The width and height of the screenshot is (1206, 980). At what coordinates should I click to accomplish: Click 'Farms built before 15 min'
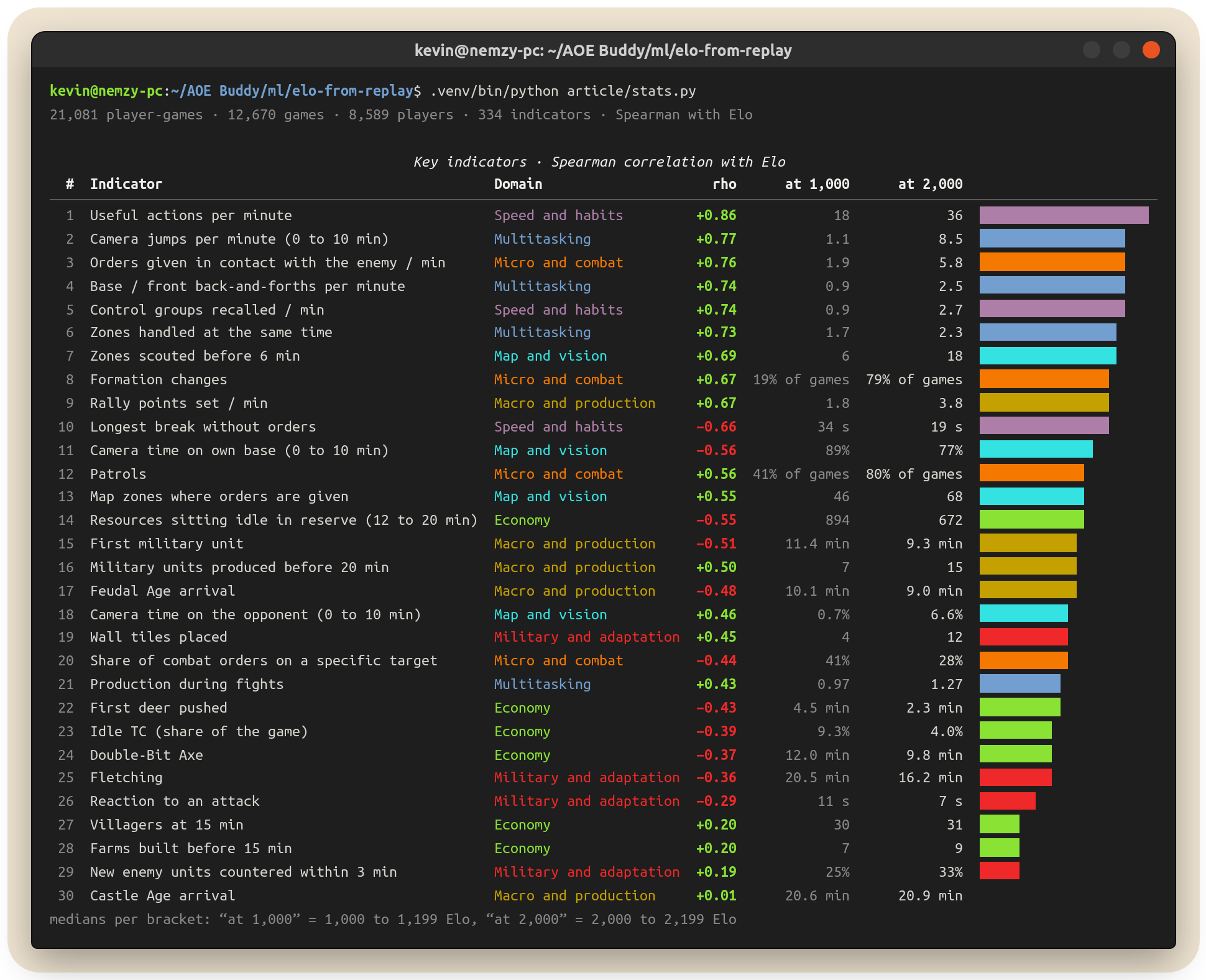191,848
